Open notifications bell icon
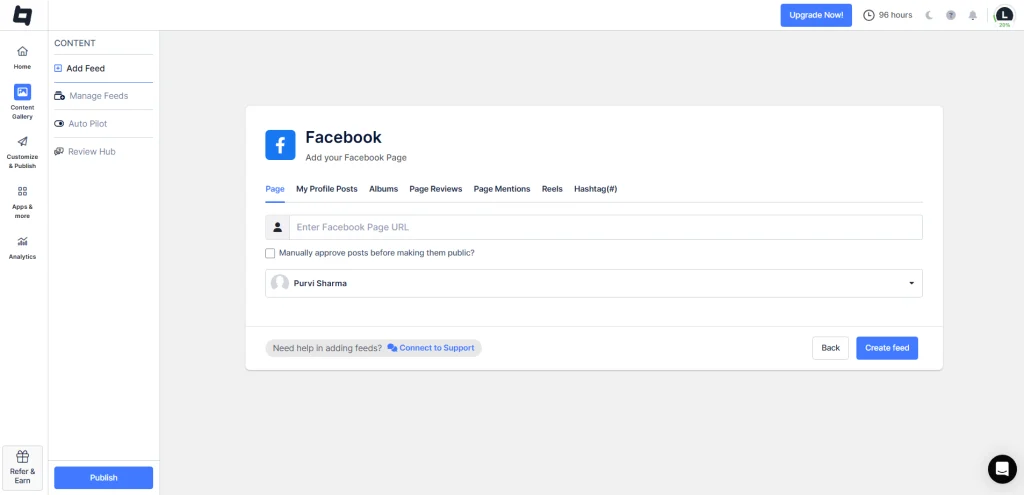This screenshot has width=1024, height=495. click(973, 15)
